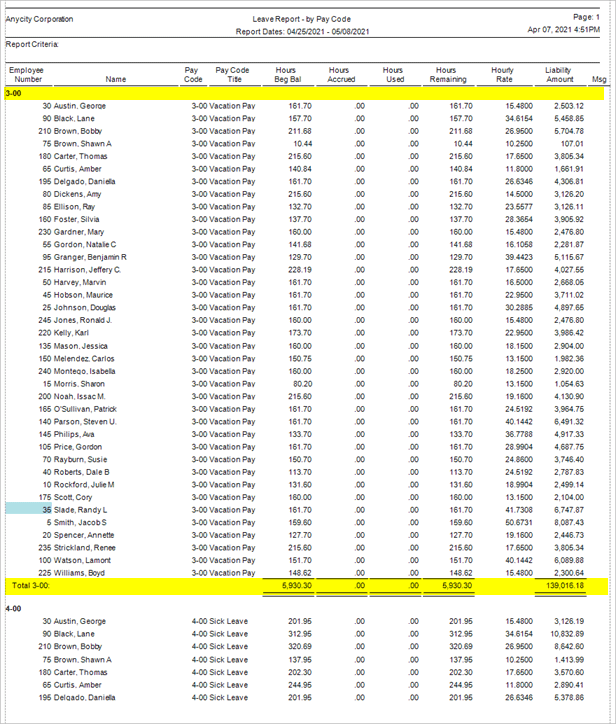Click Morris, Sharon name
This screenshot has width=616, height=724.
pyautogui.click(x=79, y=384)
